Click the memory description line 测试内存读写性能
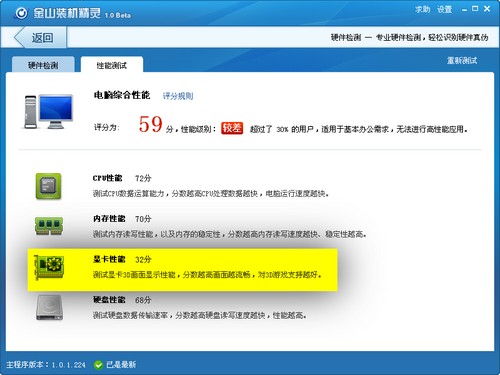The height and width of the screenshot is (375, 500). point(230,234)
